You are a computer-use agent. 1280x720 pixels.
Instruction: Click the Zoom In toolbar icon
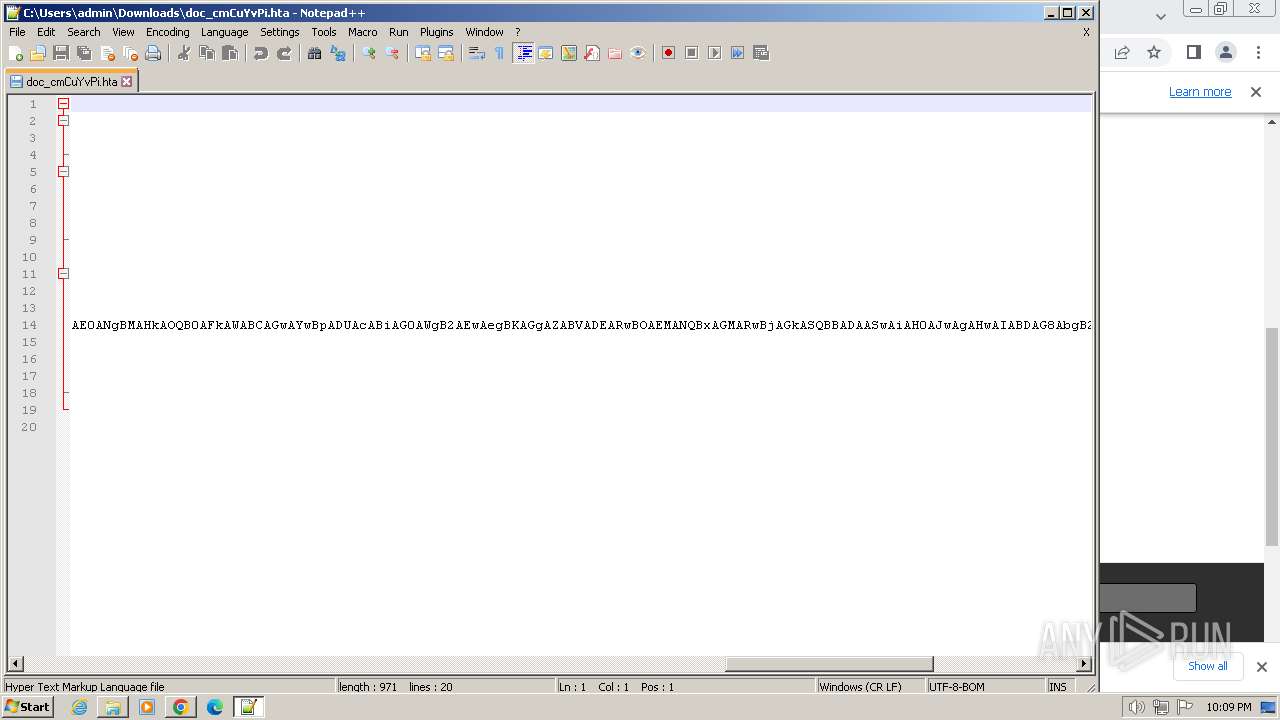pos(369,53)
